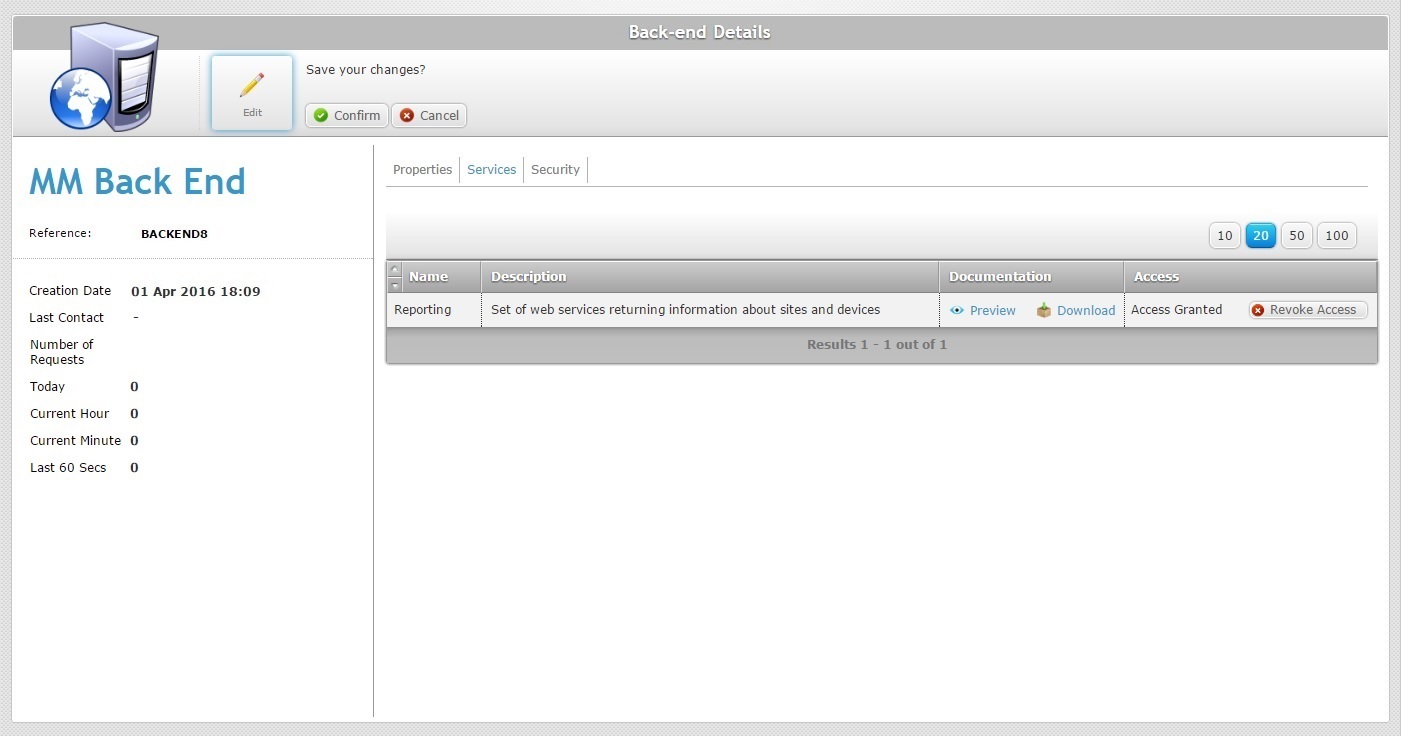Screen dimensions: 1401x736
Task: Click the Save your changes? prompt text
Action: [x=366, y=70]
